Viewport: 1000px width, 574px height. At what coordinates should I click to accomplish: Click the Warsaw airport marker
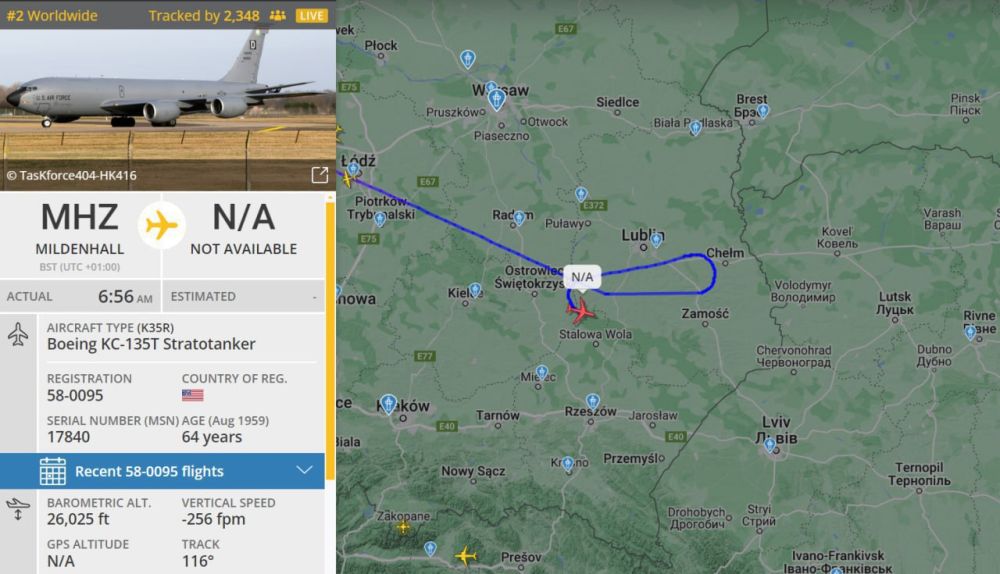pyautogui.click(x=496, y=99)
